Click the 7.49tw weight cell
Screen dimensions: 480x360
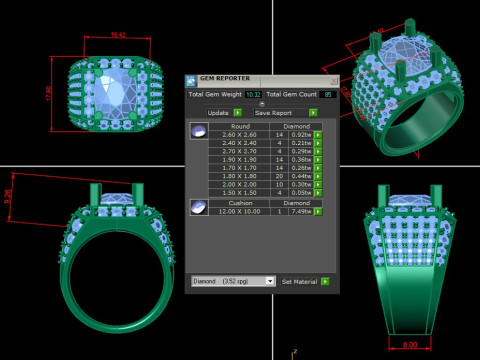pyautogui.click(x=301, y=211)
